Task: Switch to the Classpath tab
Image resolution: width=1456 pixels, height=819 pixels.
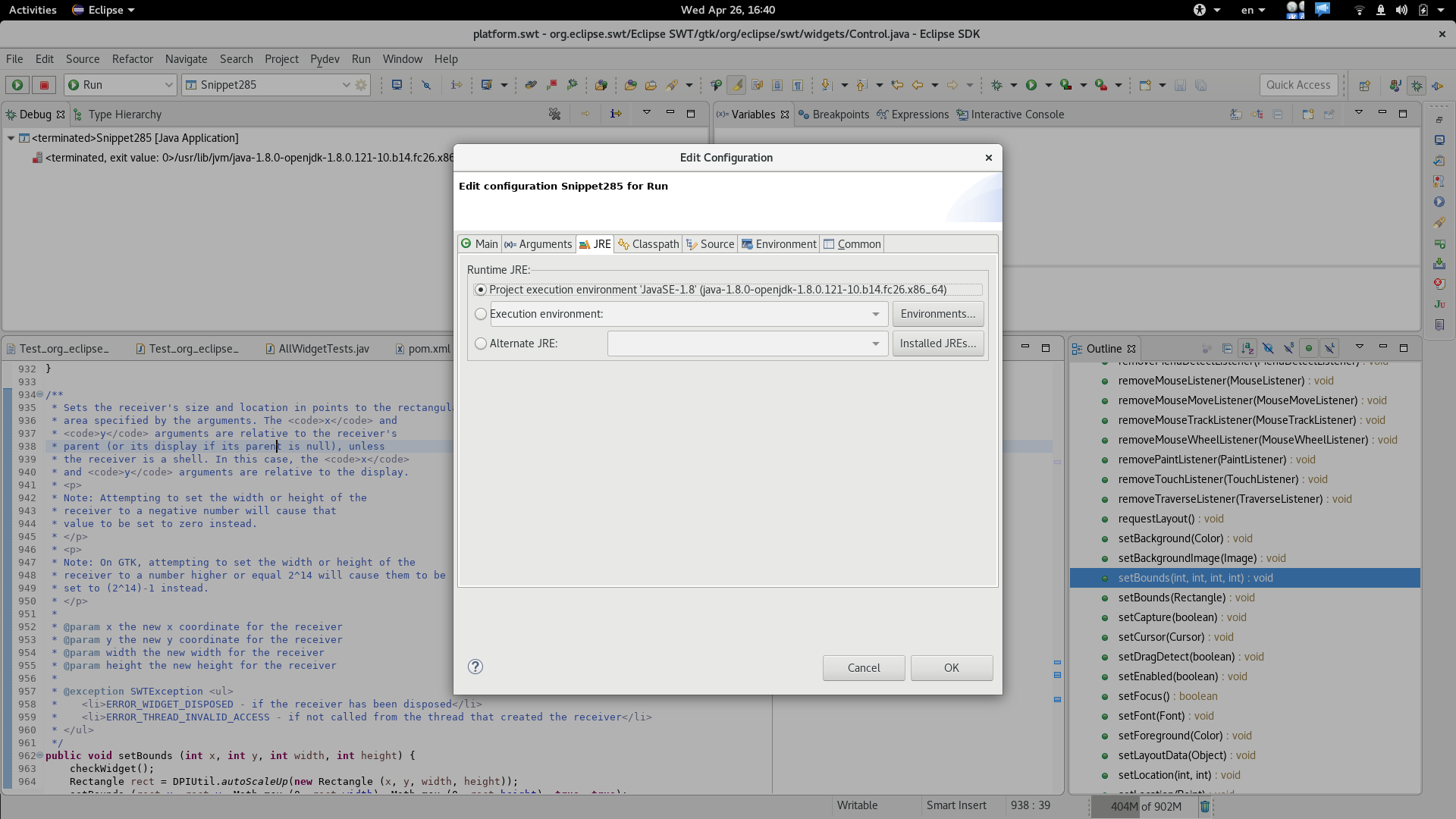Action: pos(648,244)
